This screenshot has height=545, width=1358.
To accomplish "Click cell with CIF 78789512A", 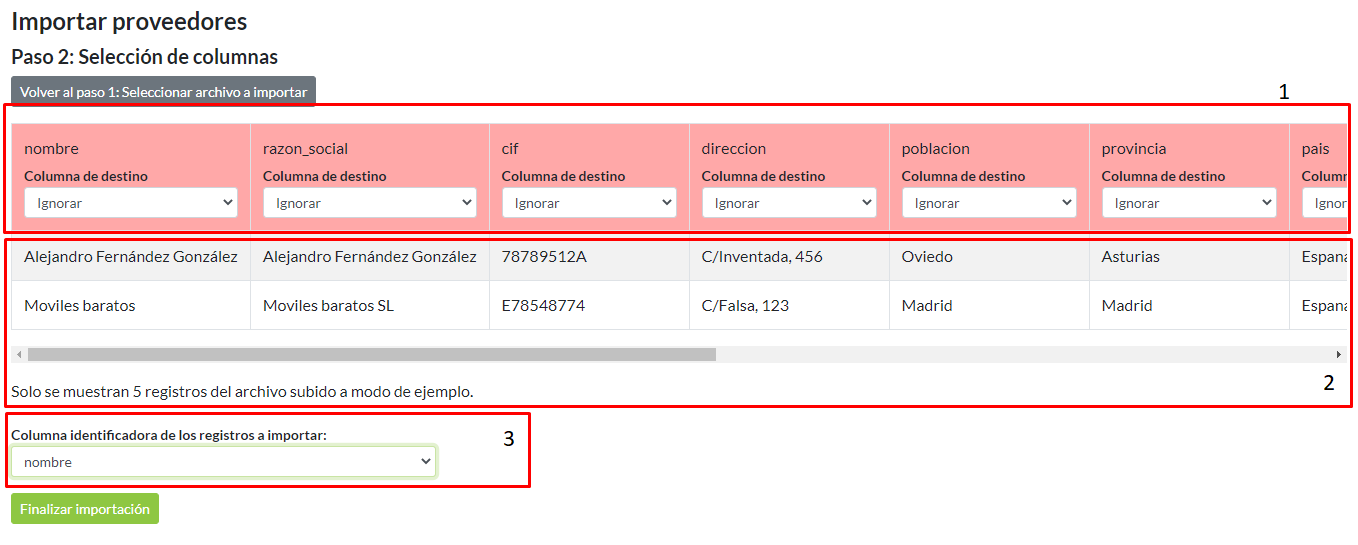I will (x=544, y=257).
